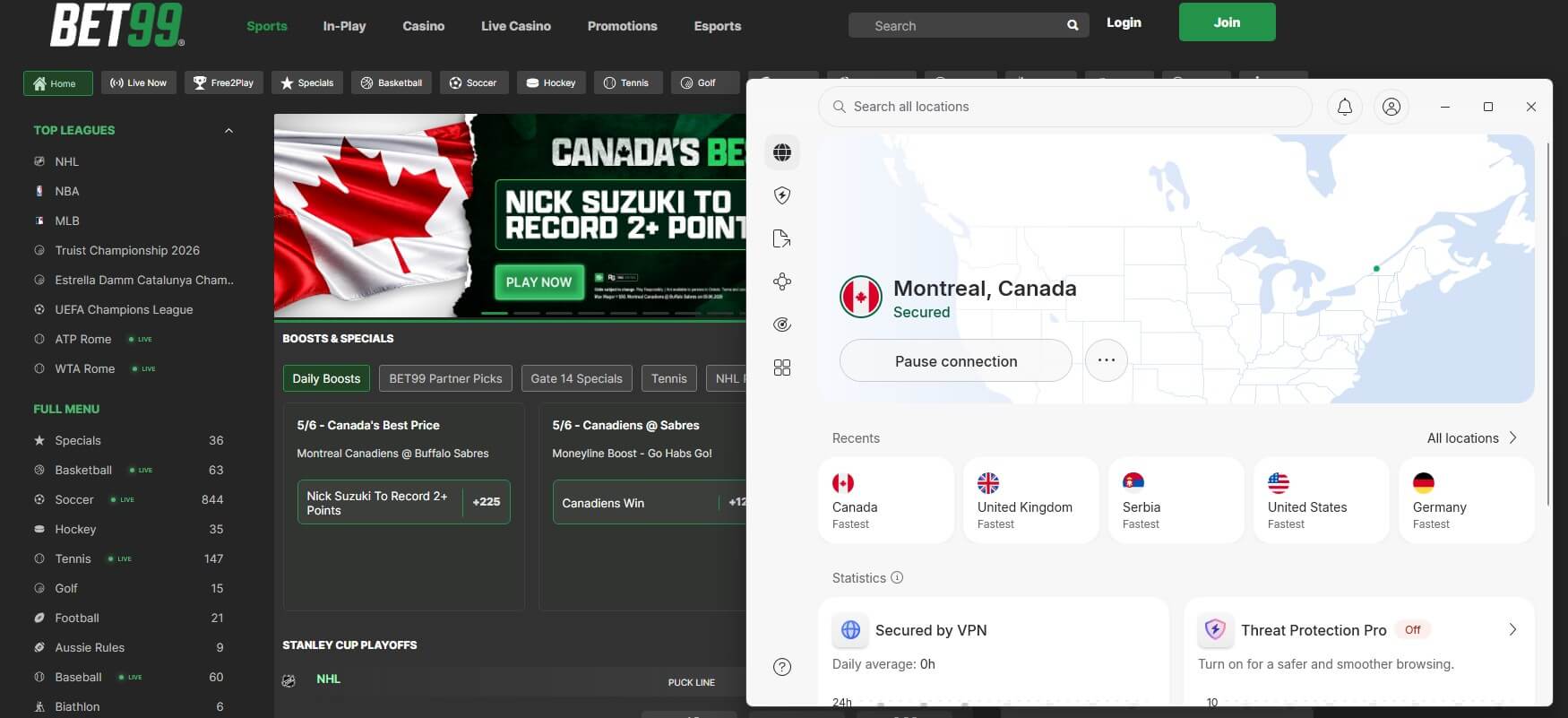This screenshot has width=1568, height=718.
Task: Open Sports in BET99 top navigation
Action: point(267,26)
